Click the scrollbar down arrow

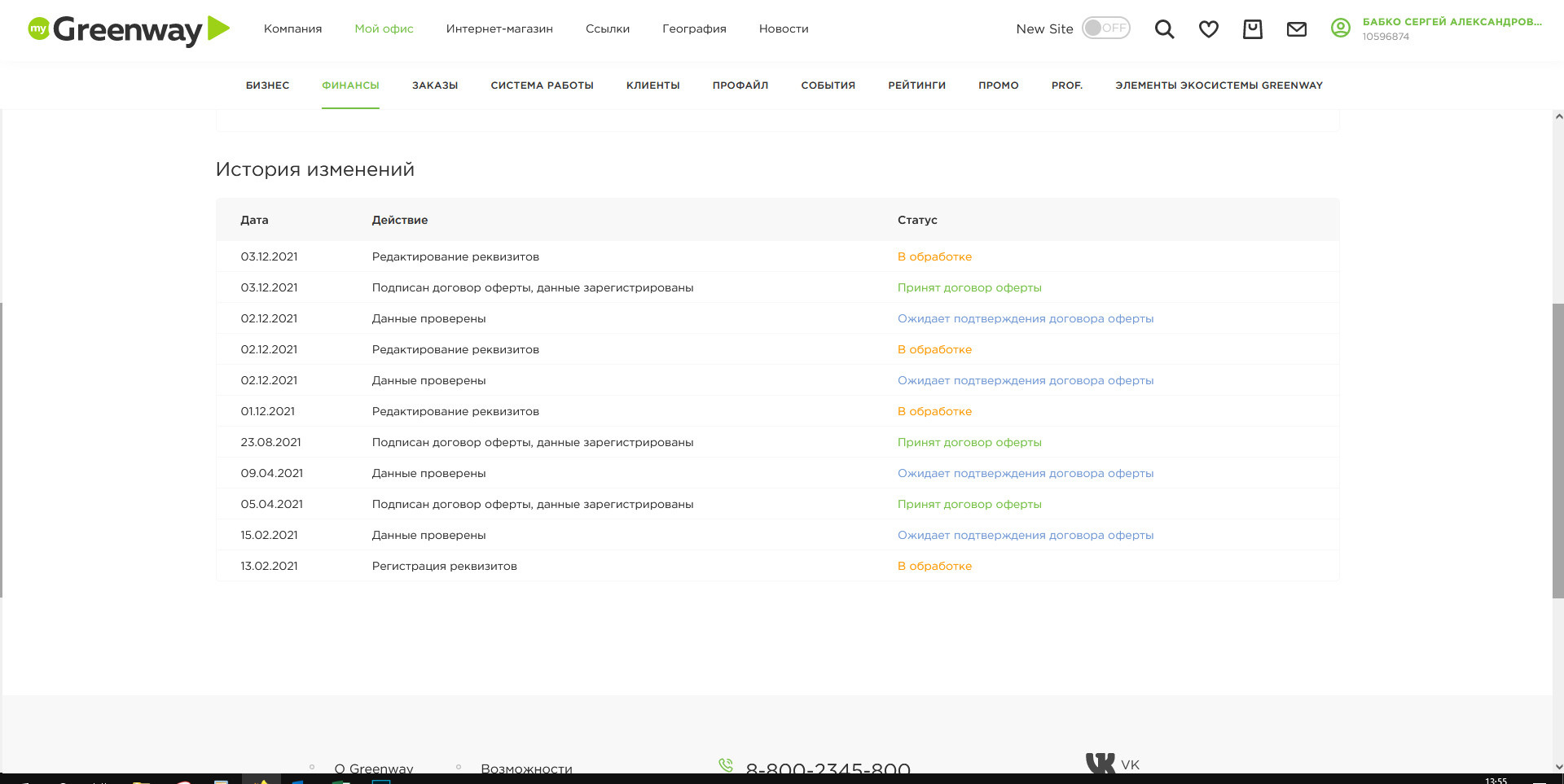[1557, 766]
